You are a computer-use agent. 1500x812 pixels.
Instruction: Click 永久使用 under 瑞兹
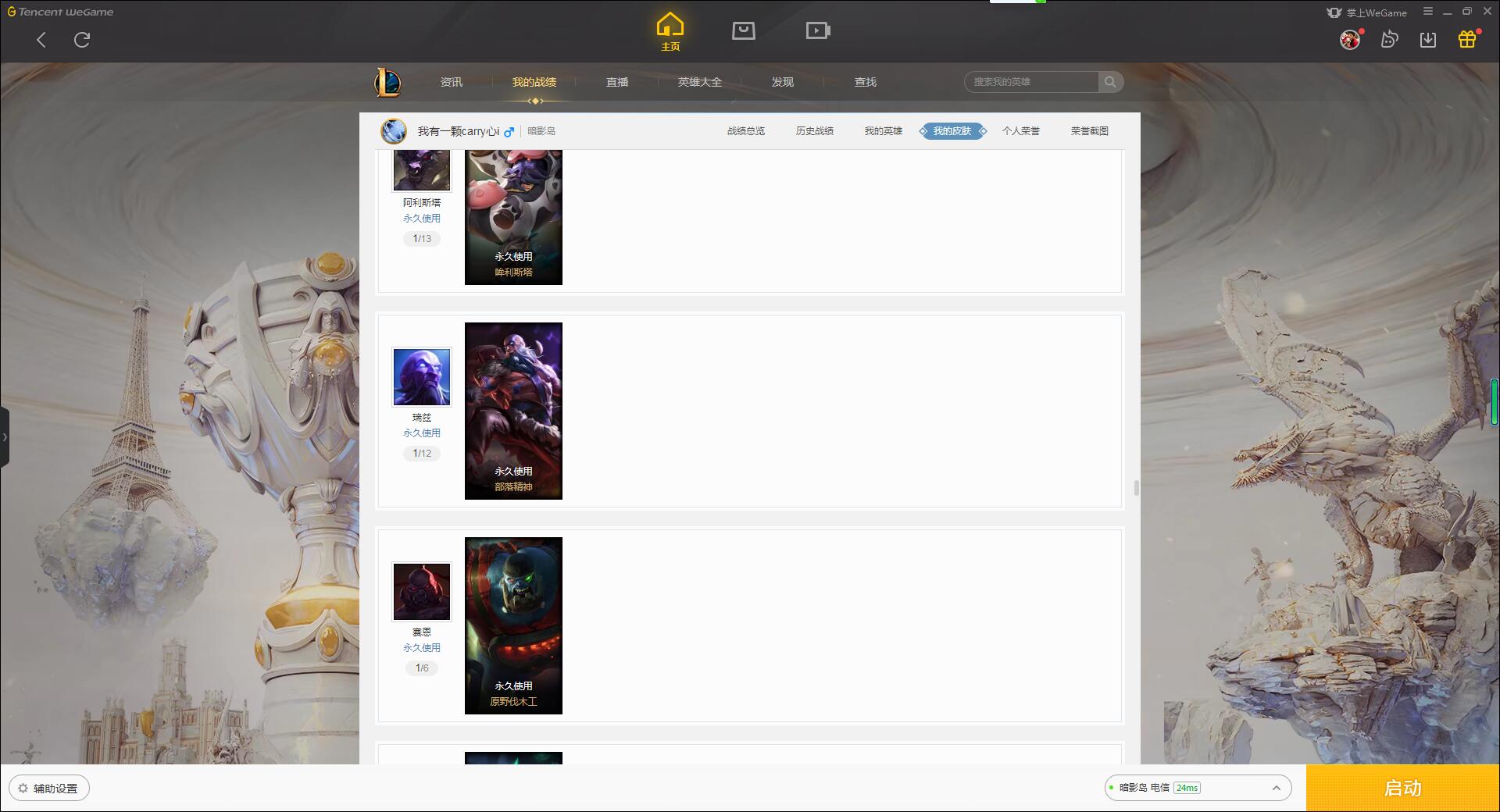[x=422, y=433]
